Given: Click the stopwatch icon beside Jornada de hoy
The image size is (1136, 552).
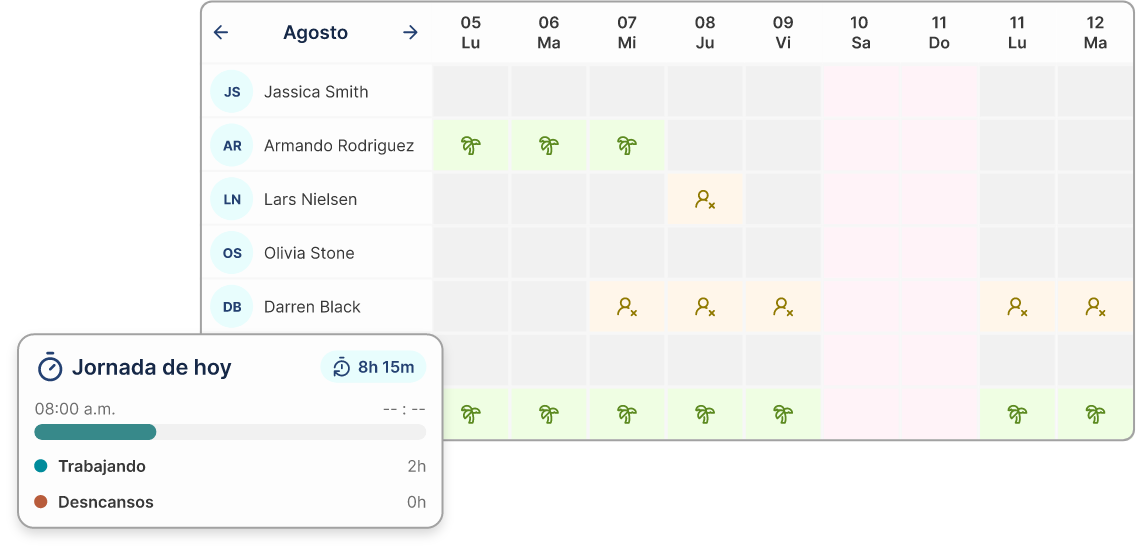Looking at the screenshot, I should [x=50, y=367].
